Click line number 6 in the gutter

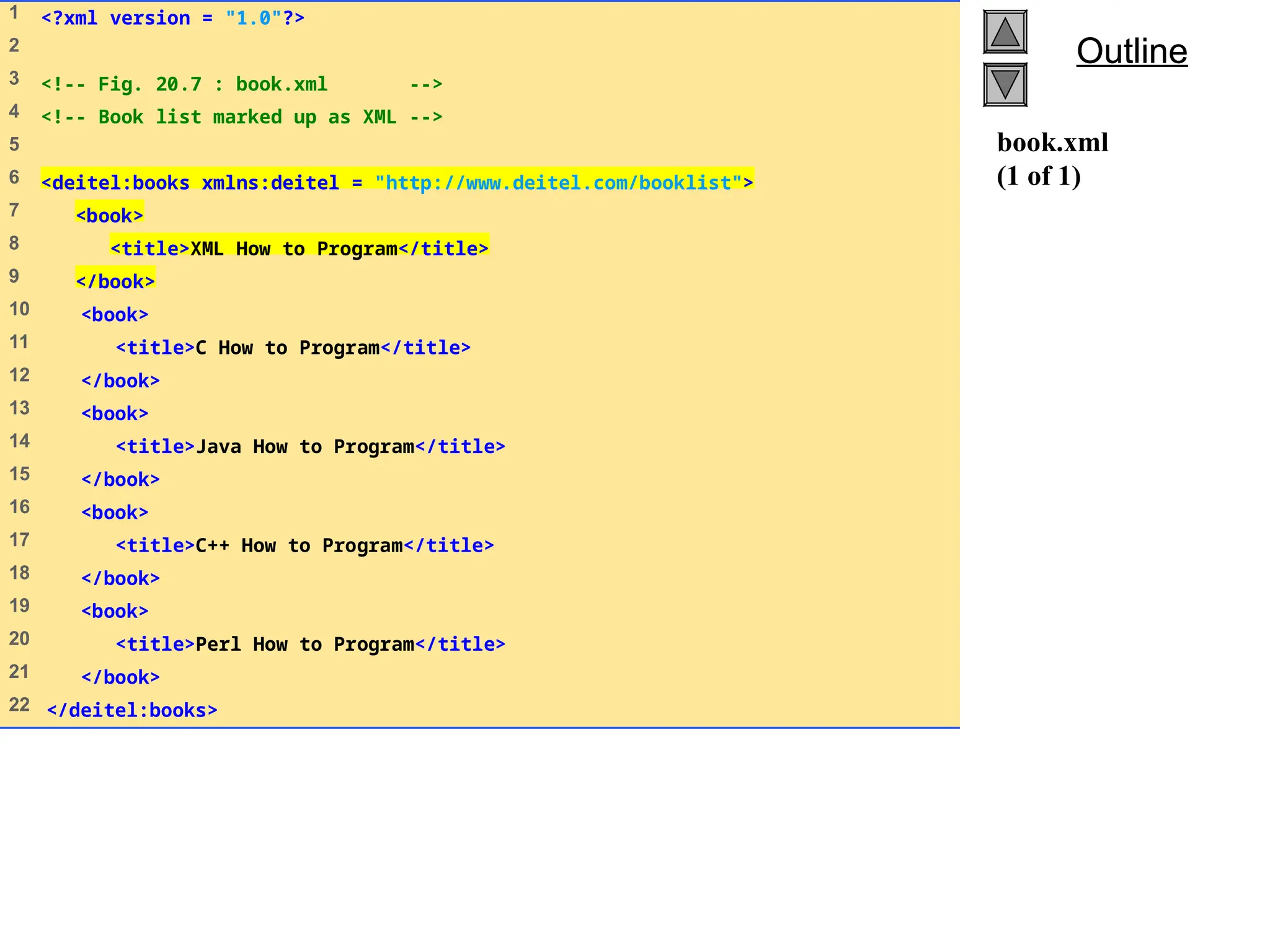(x=14, y=177)
